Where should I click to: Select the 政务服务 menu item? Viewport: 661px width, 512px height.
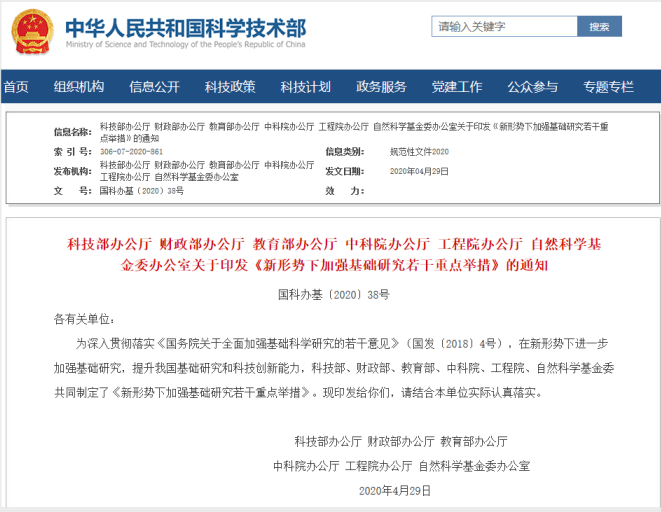click(381, 87)
